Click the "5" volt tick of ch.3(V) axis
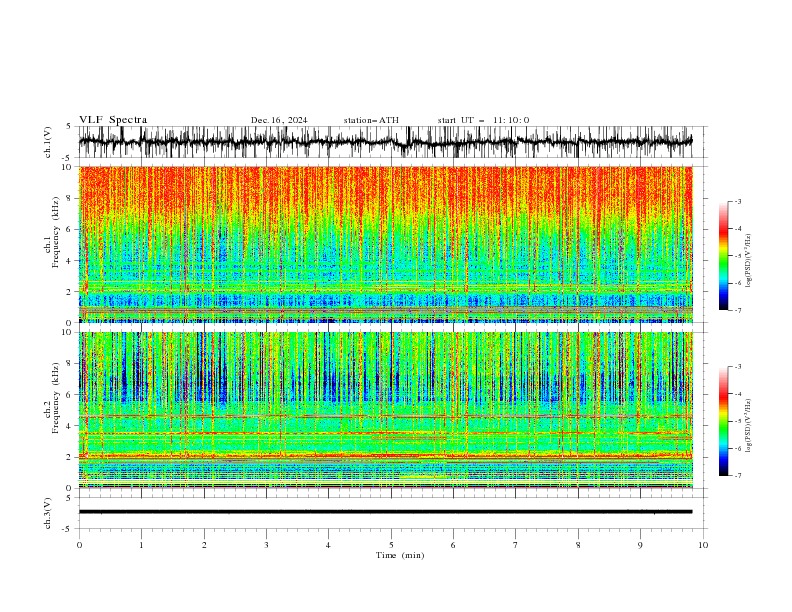Screen dimensions: 792x612 pos(69,498)
